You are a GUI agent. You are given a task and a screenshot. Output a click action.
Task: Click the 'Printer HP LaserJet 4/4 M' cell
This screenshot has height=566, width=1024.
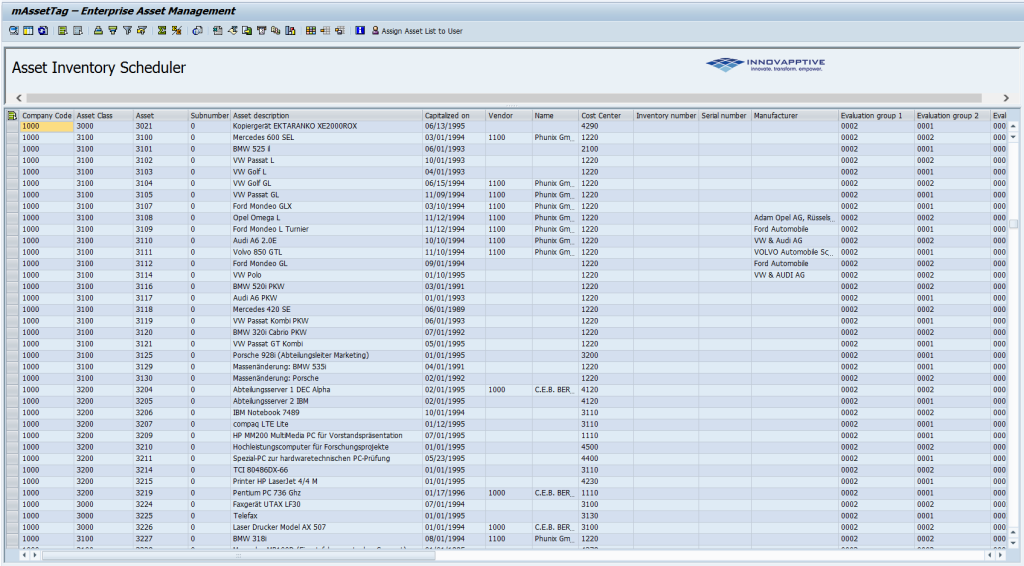coord(327,481)
